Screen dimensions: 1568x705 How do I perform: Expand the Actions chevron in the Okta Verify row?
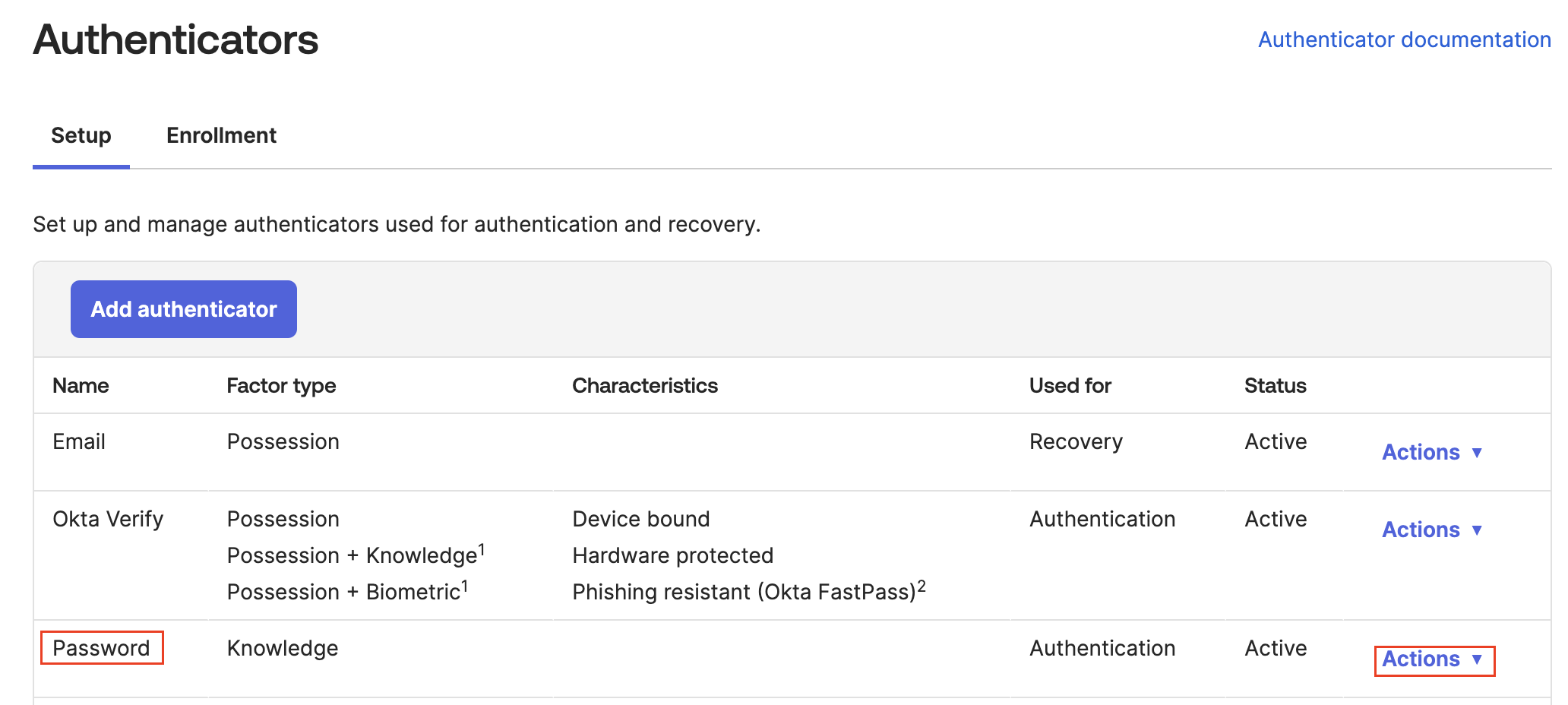[1478, 530]
